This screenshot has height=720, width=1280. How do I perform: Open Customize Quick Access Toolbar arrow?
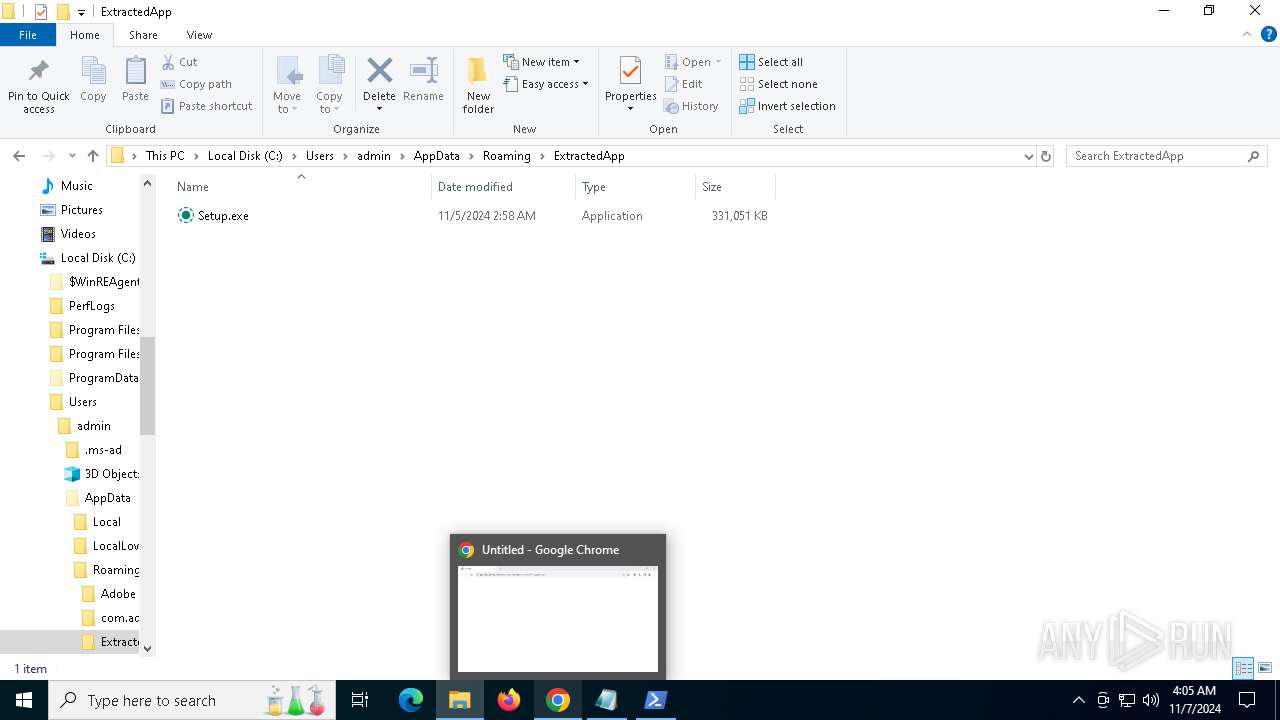point(81,12)
